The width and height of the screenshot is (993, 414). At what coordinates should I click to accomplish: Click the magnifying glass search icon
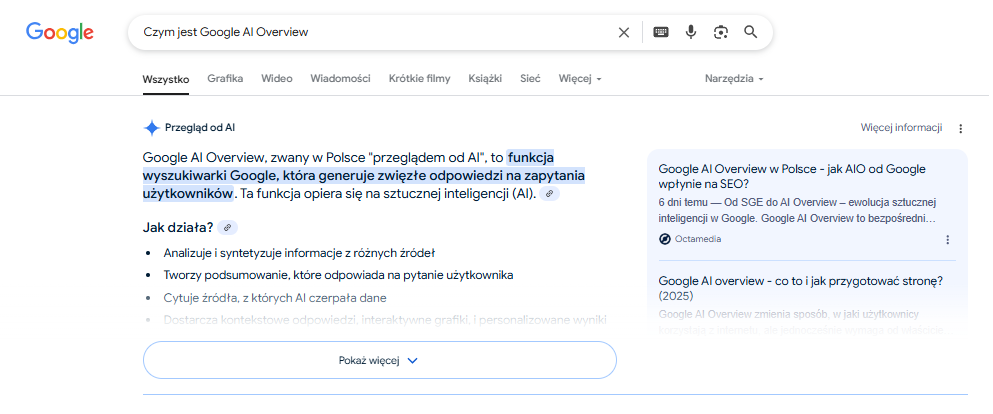[750, 32]
